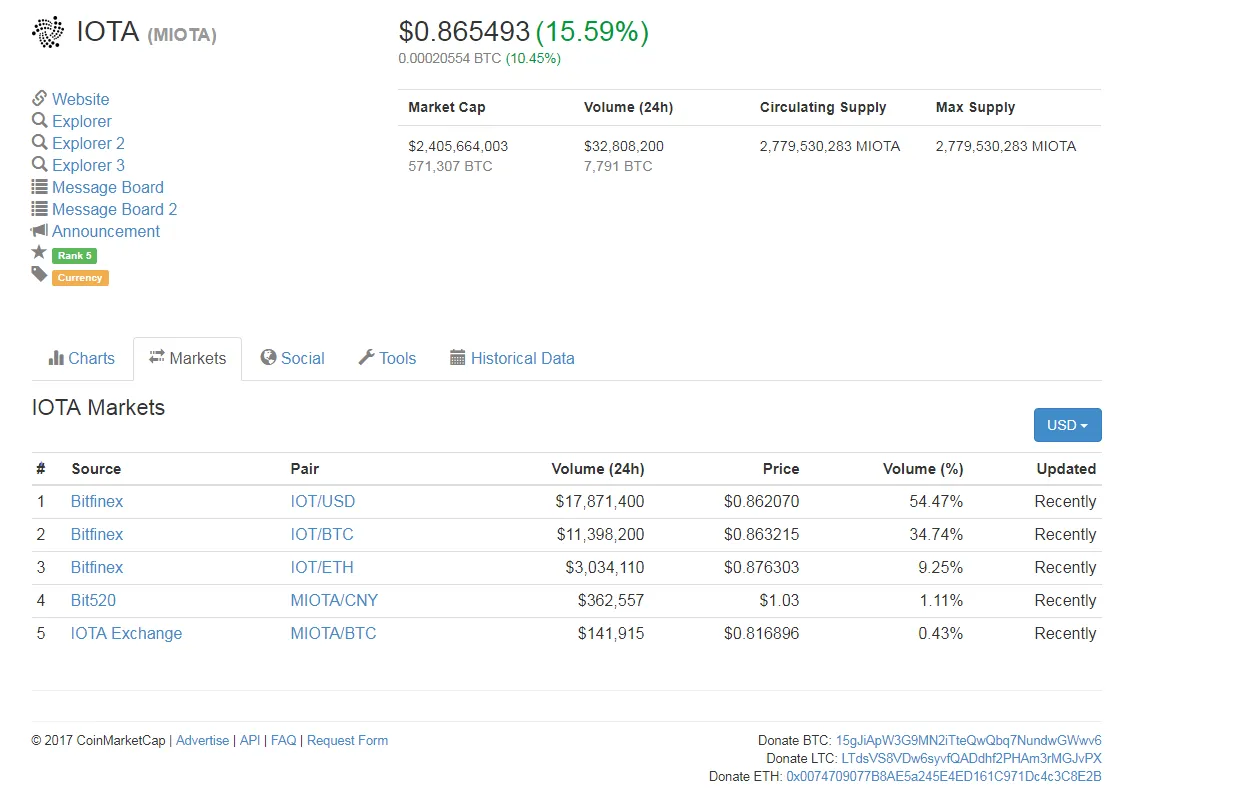
Task: Click the Donate LTC address
Action: 971,758
